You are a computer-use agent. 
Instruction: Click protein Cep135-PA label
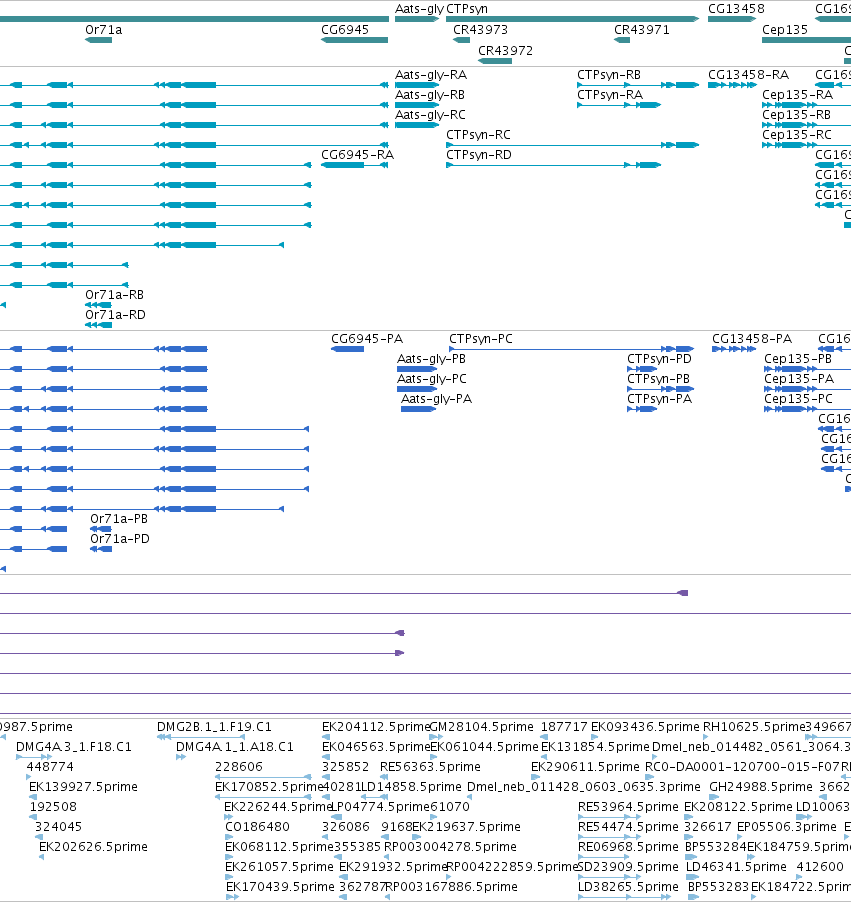pyautogui.click(x=799, y=379)
